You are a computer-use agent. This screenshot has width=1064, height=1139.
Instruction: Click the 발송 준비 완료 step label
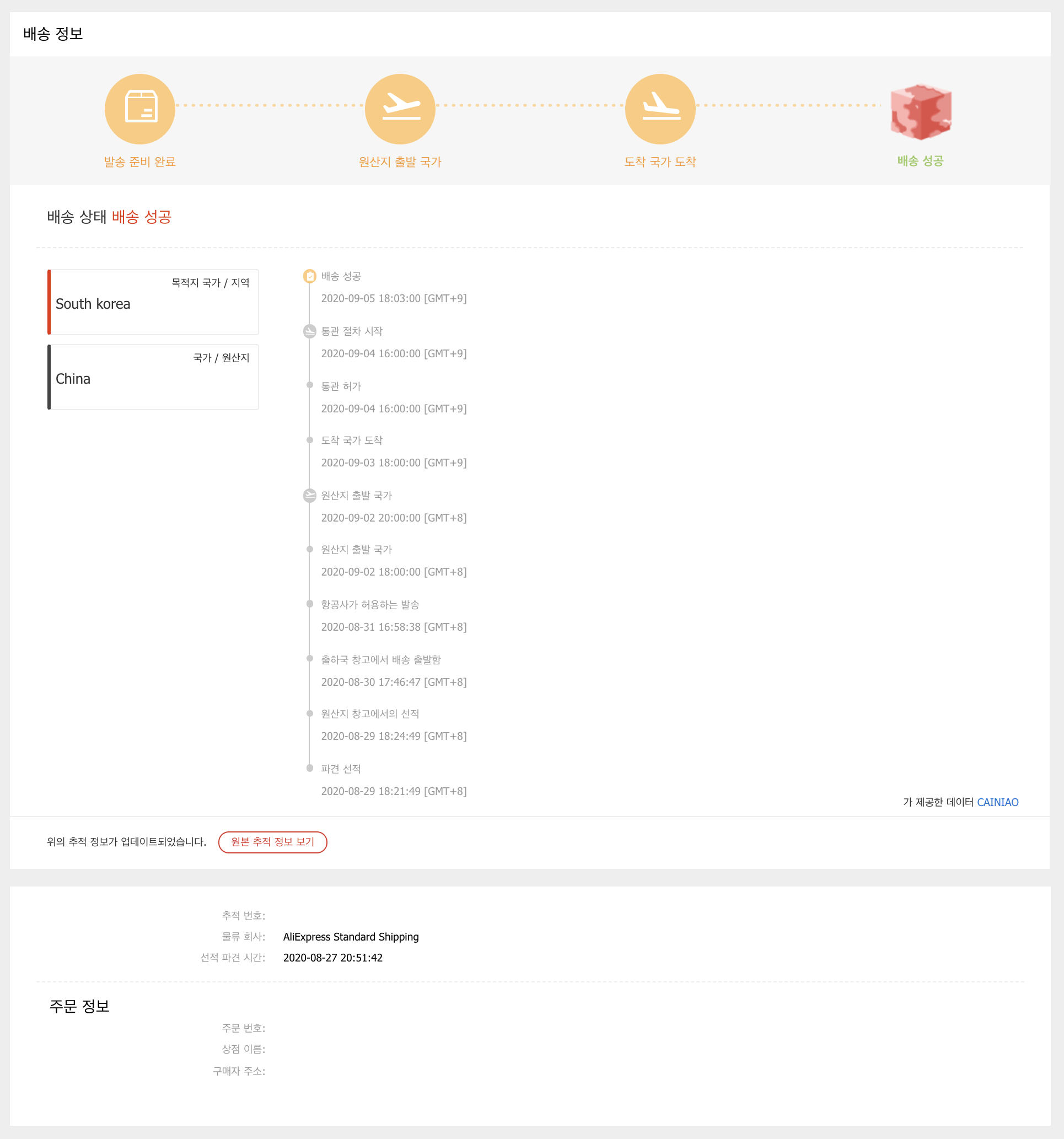pyautogui.click(x=140, y=162)
